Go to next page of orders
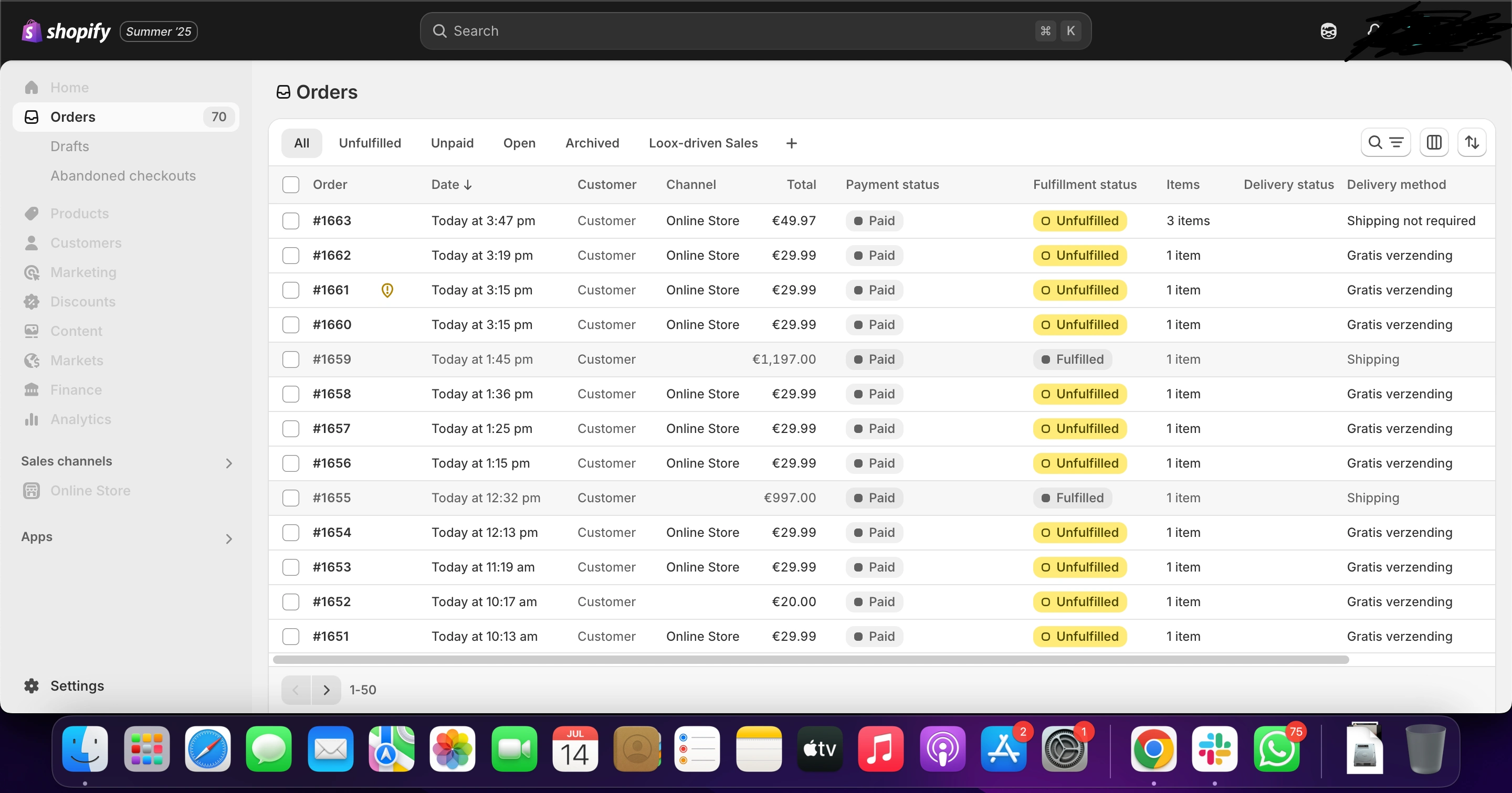 click(327, 690)
